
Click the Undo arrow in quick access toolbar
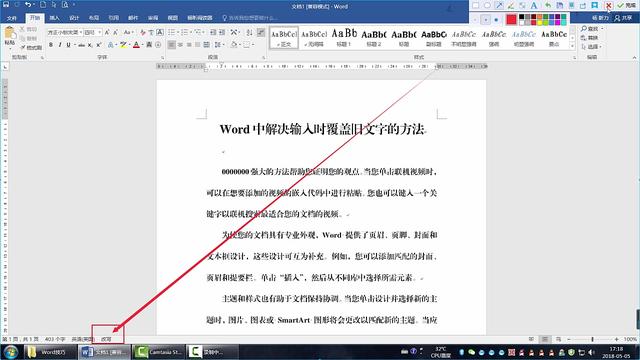[x=28, y=5]
